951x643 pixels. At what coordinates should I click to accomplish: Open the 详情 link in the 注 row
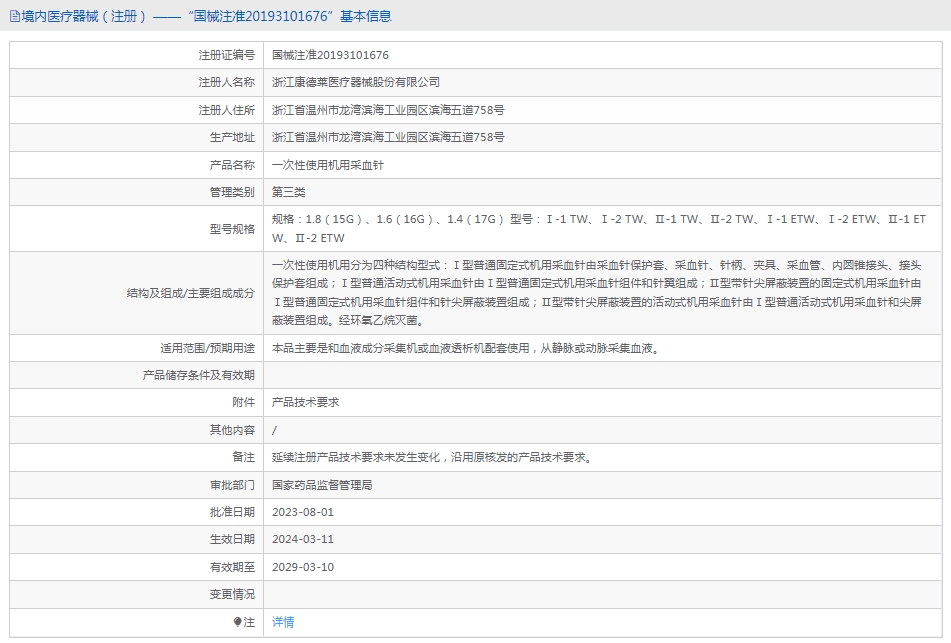(x=283, y=622)
